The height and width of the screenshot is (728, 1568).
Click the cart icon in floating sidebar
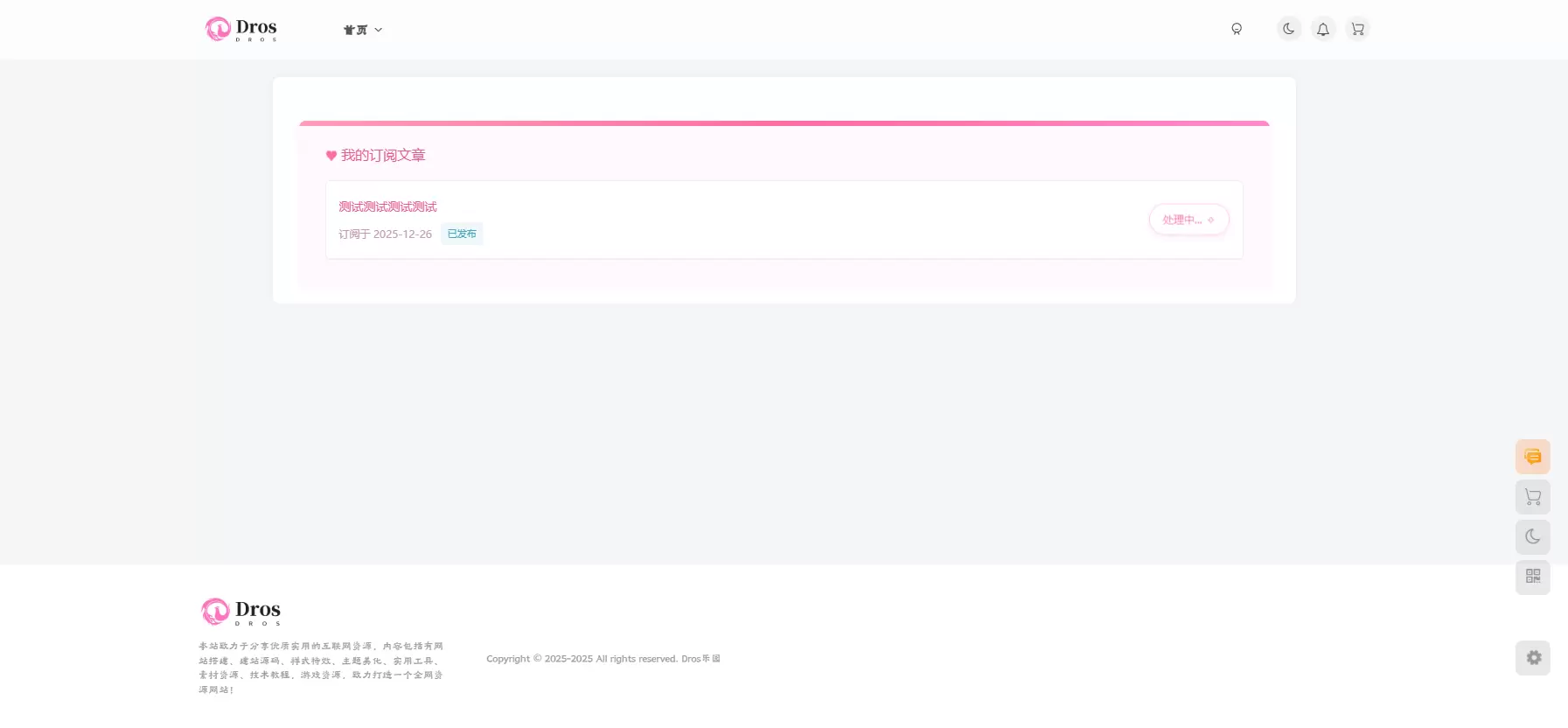[1533, 497]
